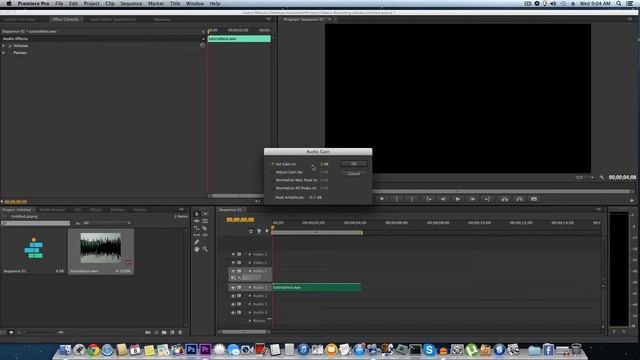Image resolution: width=640 pixels, height=360 pixels.
Task: Expand Master track triangle
Action: click(x=250, y=321)
